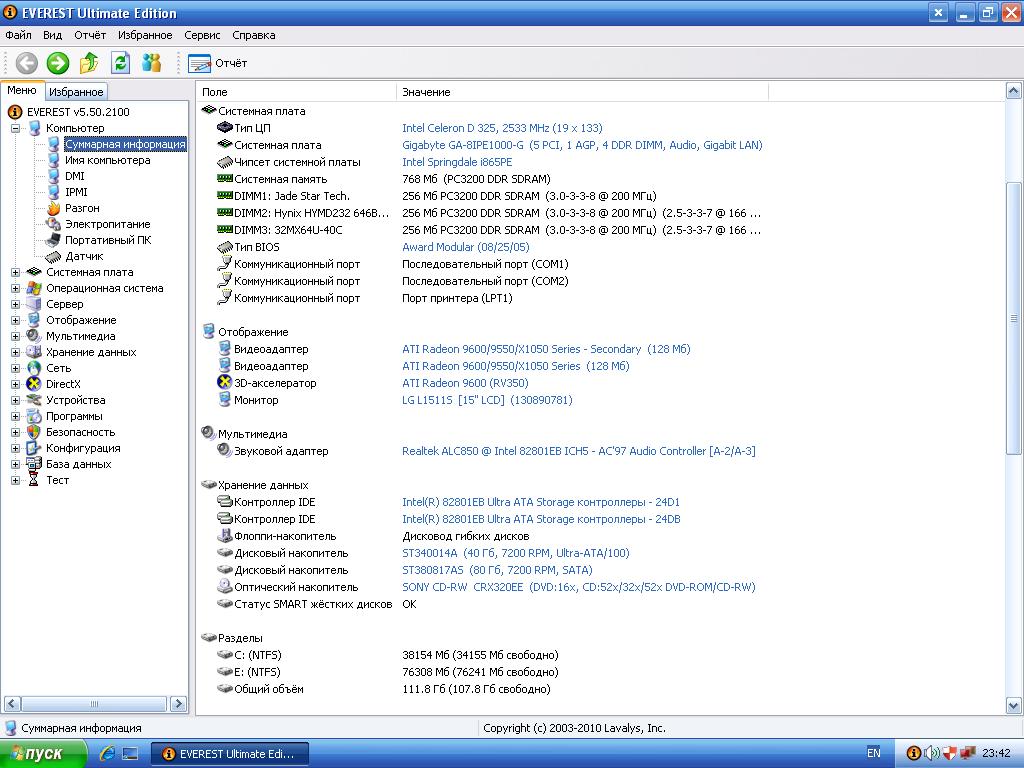Image resolution: width=1024 pixels, height=768 pixels.
Task: Click the grey Back arrow toolbar icon
Action: point(27,63)
